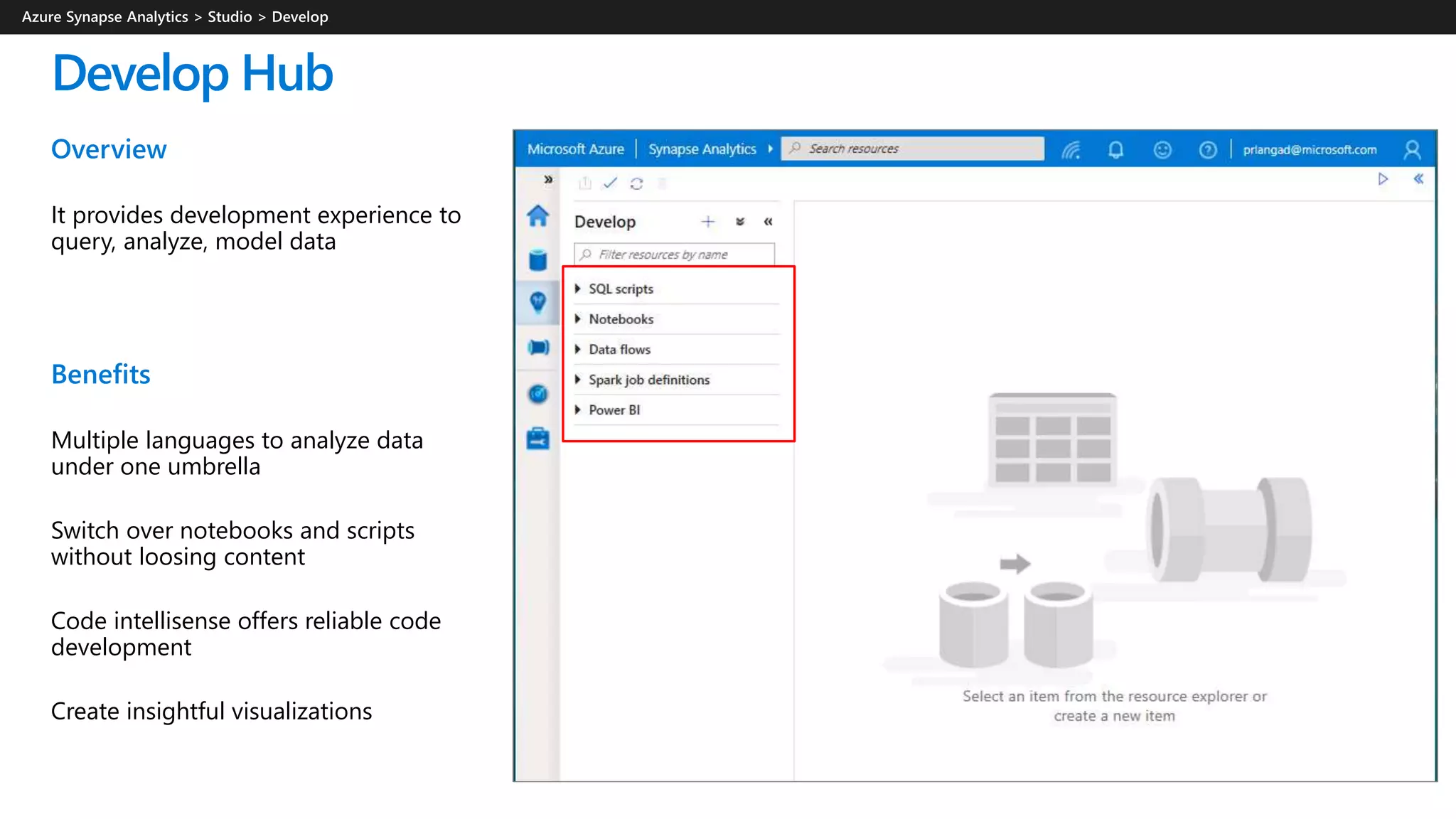Click Synapse Analytics in header

(x=702, y=149)
